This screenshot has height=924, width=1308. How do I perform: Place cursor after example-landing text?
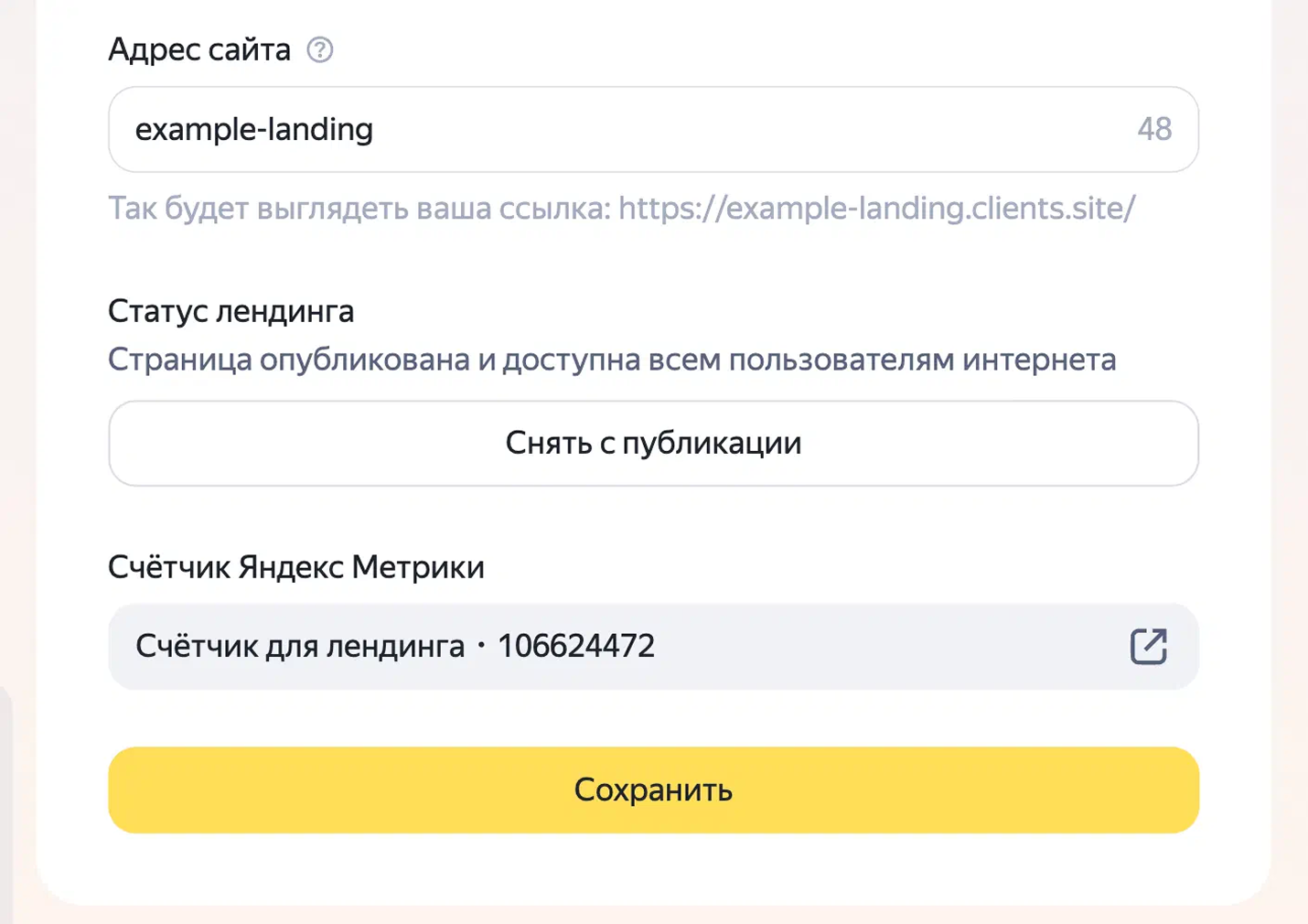375,129
